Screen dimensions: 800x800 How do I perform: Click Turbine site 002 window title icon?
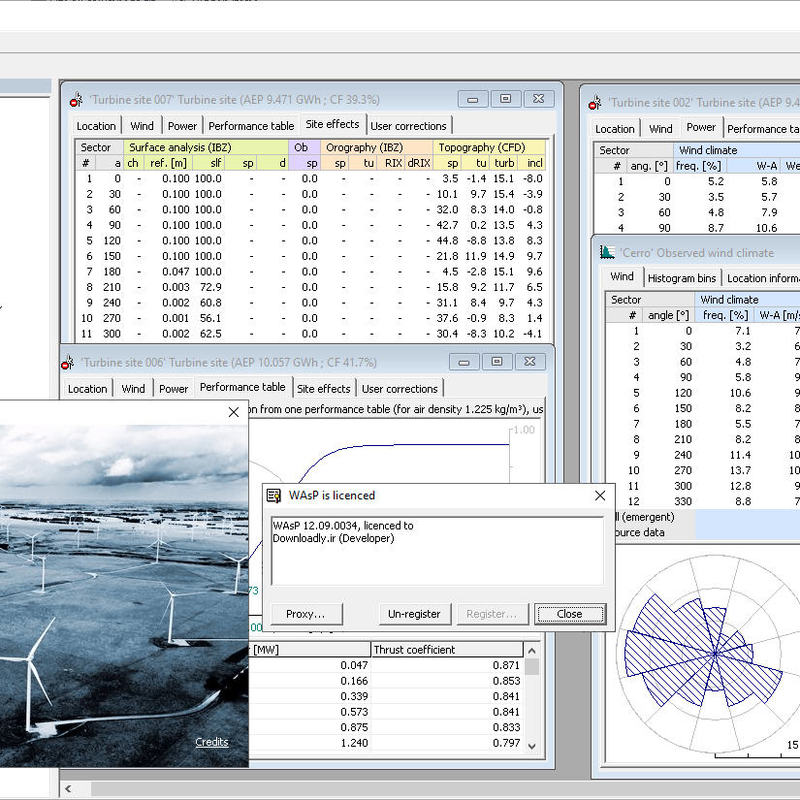(595, 103)
